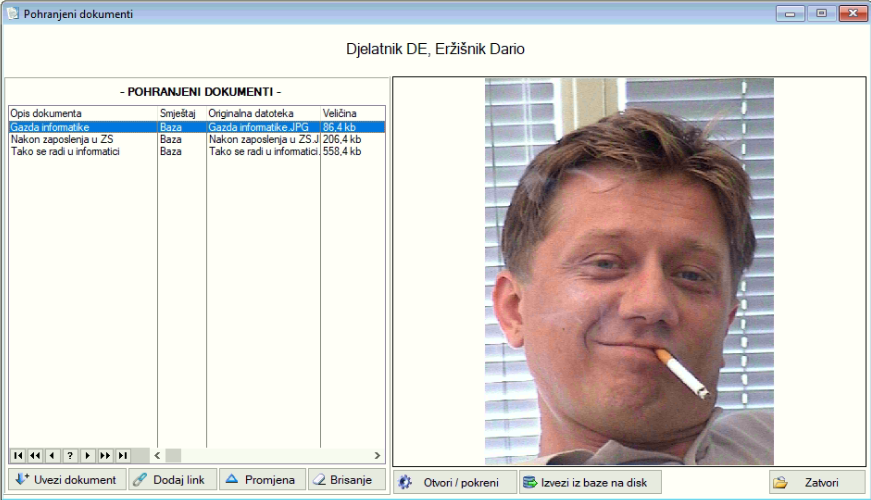Click Veličina column header
This screenshot has height=500, width=871.
353,113
